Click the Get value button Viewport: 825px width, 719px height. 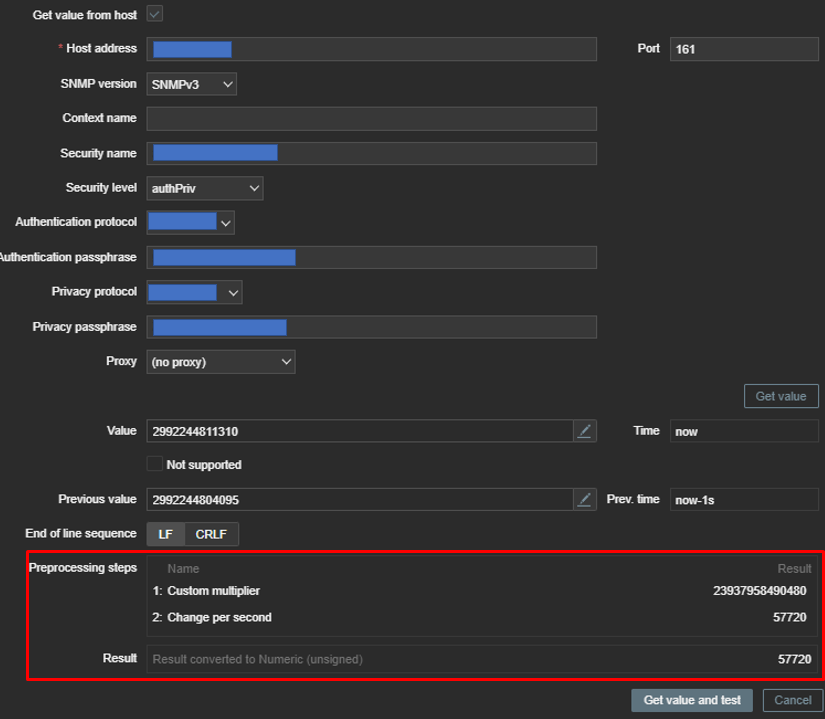(781, 396)
